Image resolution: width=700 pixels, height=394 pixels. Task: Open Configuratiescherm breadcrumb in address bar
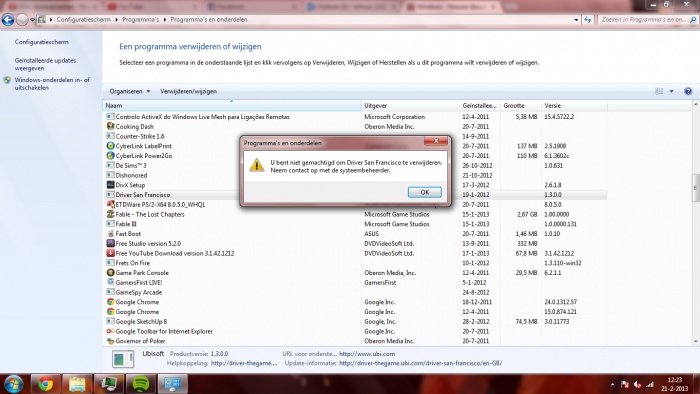tap(83, 20)
